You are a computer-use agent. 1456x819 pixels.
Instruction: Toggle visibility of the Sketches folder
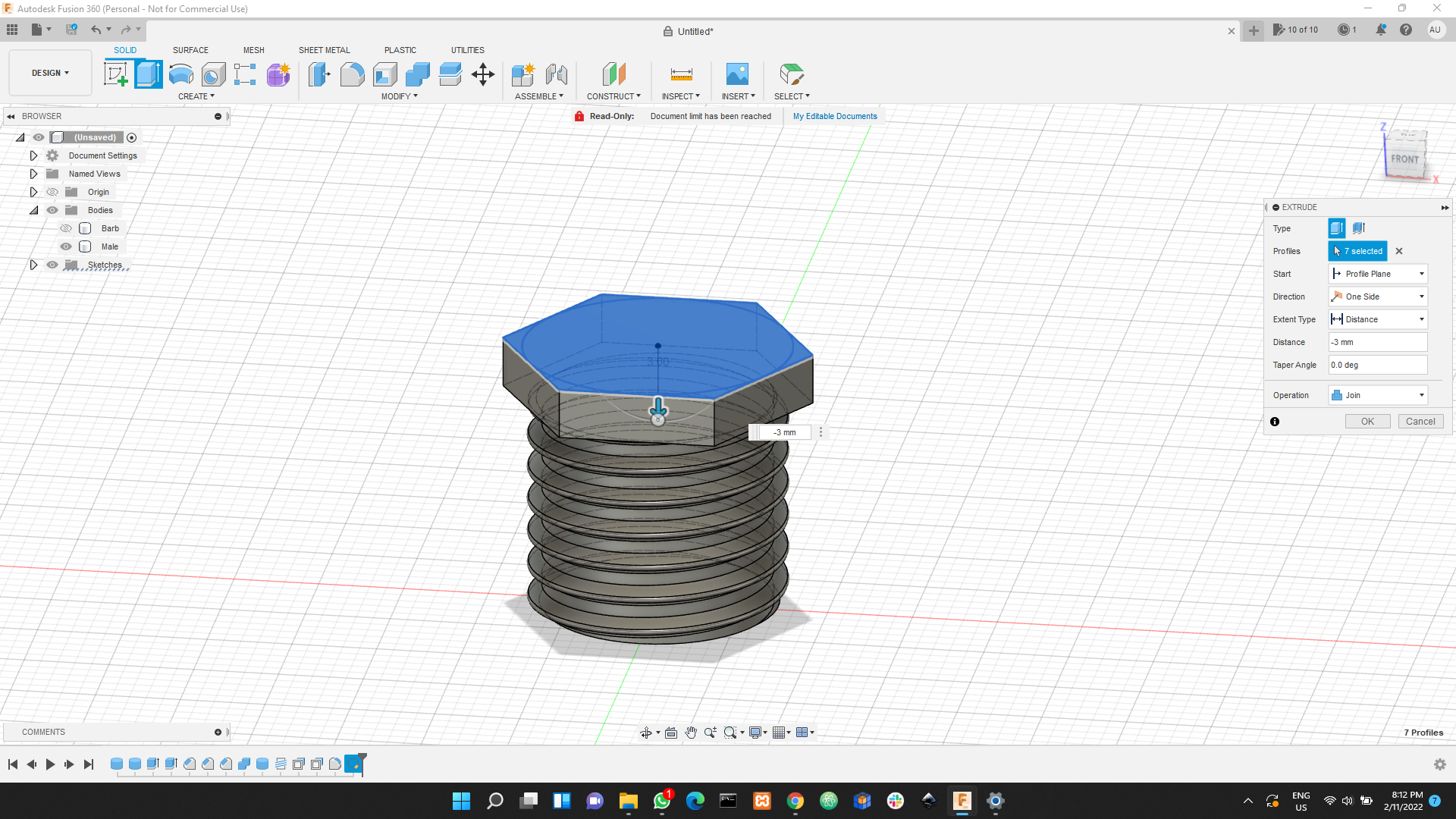(x=52, y=265)
